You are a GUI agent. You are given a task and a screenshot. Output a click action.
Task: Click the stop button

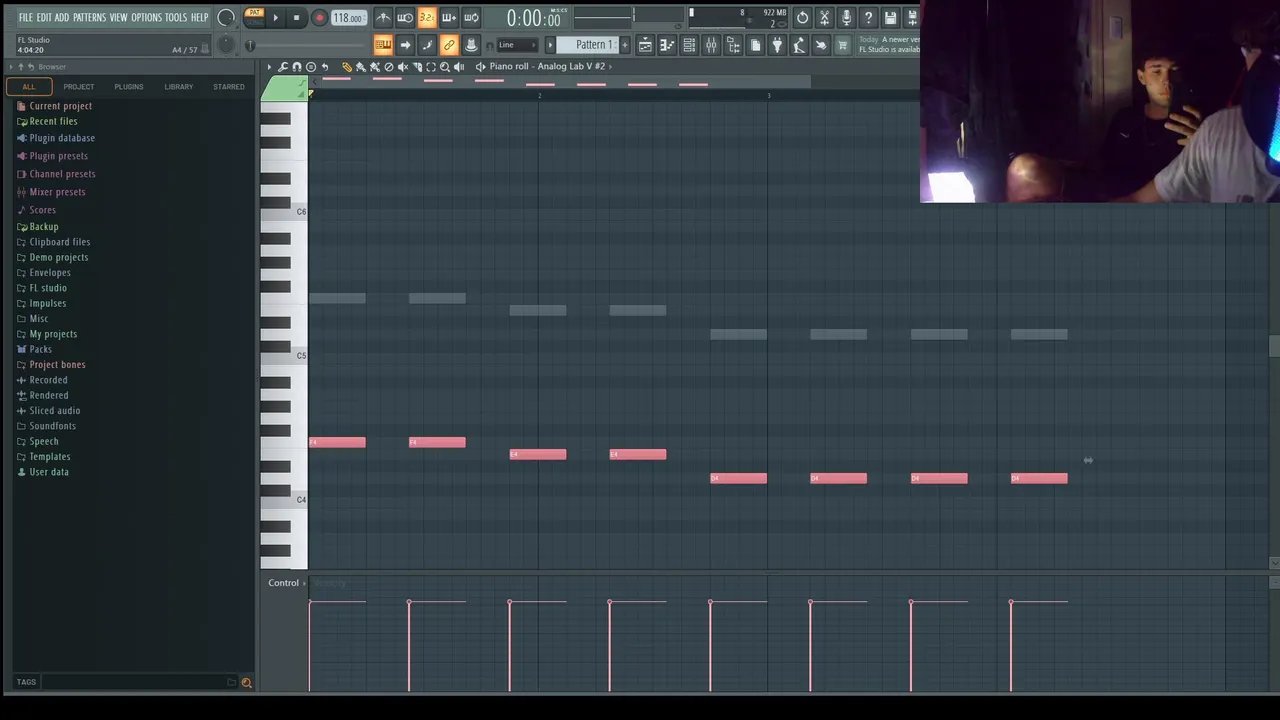296,18
